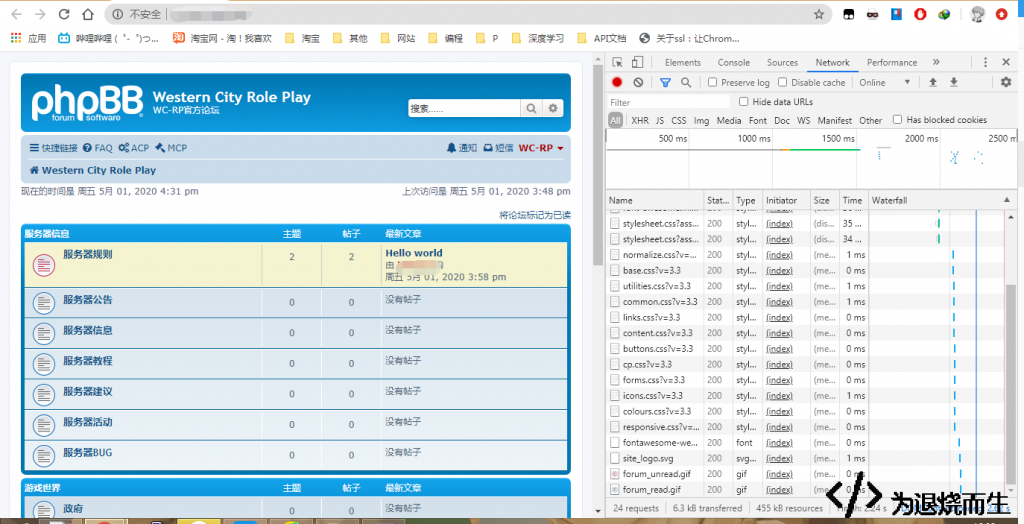Click the 服务器规则 unread forum icon
The width and height of the screenshot is (1024, 524).
click(x=44, y=265)
